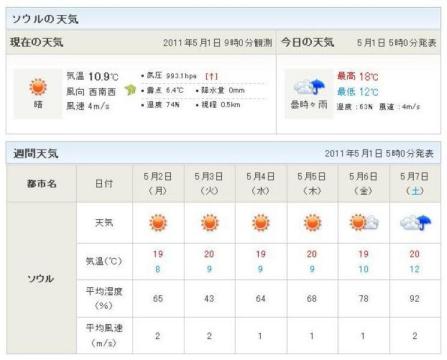Click the 都市名 header cell
Viewport: 447px width, 360px height.
(42, 184)
